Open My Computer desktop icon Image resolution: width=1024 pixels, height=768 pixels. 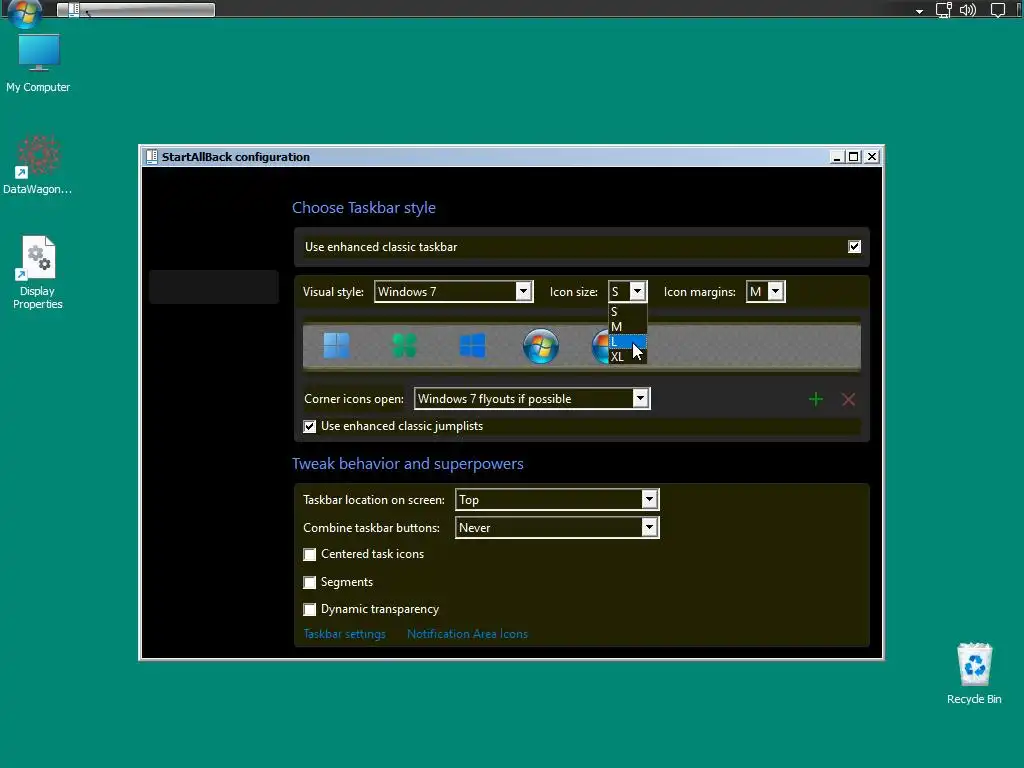click(38, 63)
